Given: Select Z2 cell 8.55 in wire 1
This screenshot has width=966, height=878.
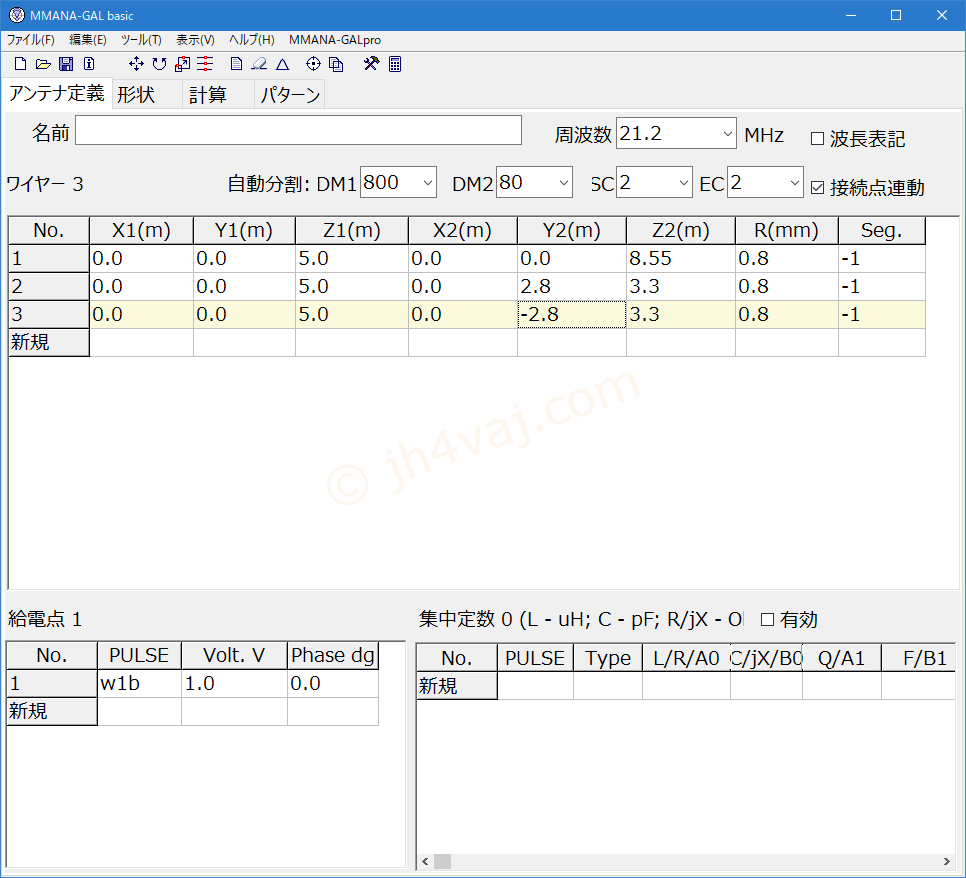Looking at the screenshot, I should (680, 259).
